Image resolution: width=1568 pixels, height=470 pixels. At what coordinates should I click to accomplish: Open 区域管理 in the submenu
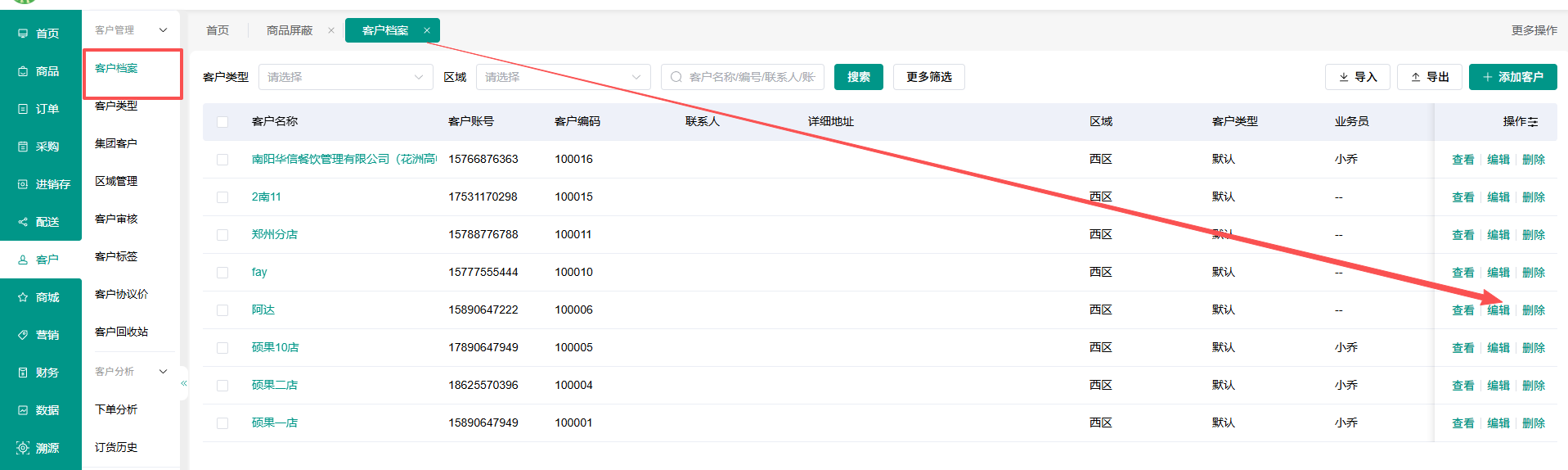[x=116, y=181]
